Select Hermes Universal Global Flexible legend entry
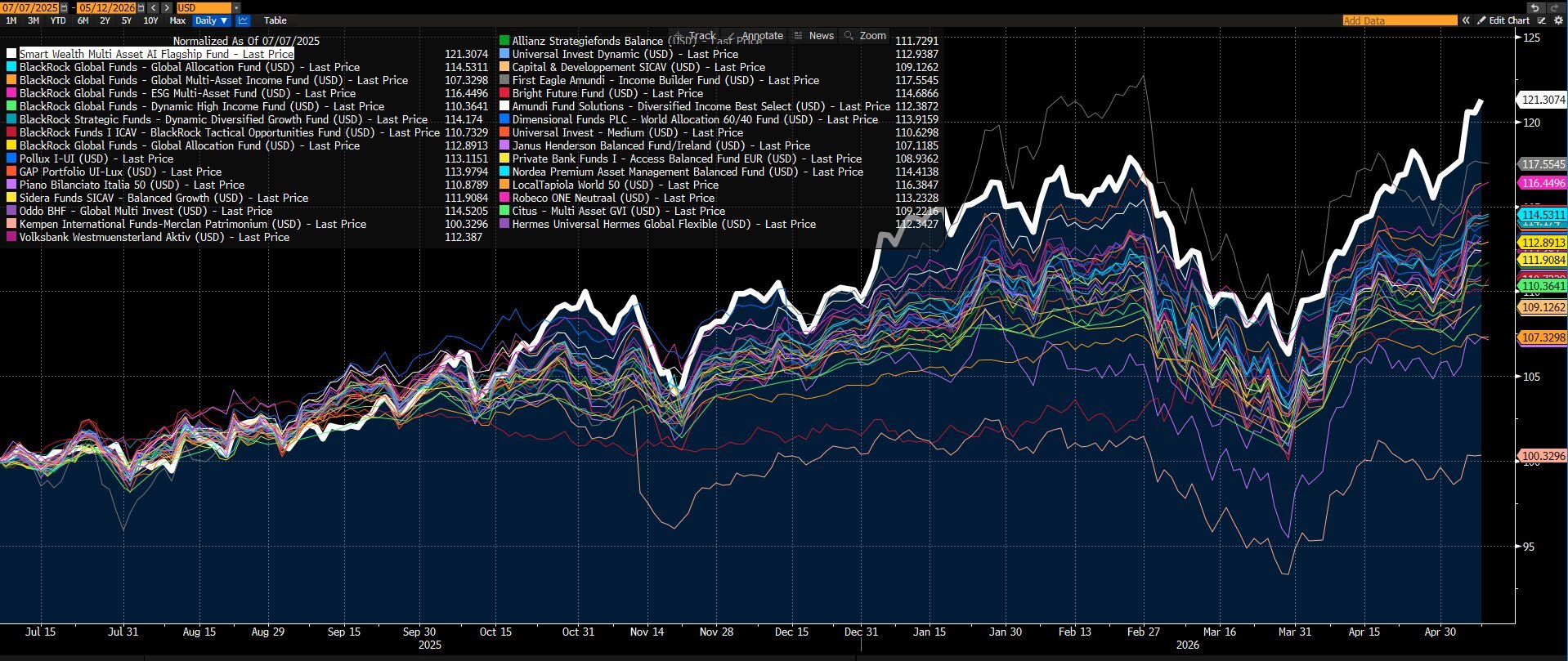The image size is (1568, 661). tap(664, 224)
